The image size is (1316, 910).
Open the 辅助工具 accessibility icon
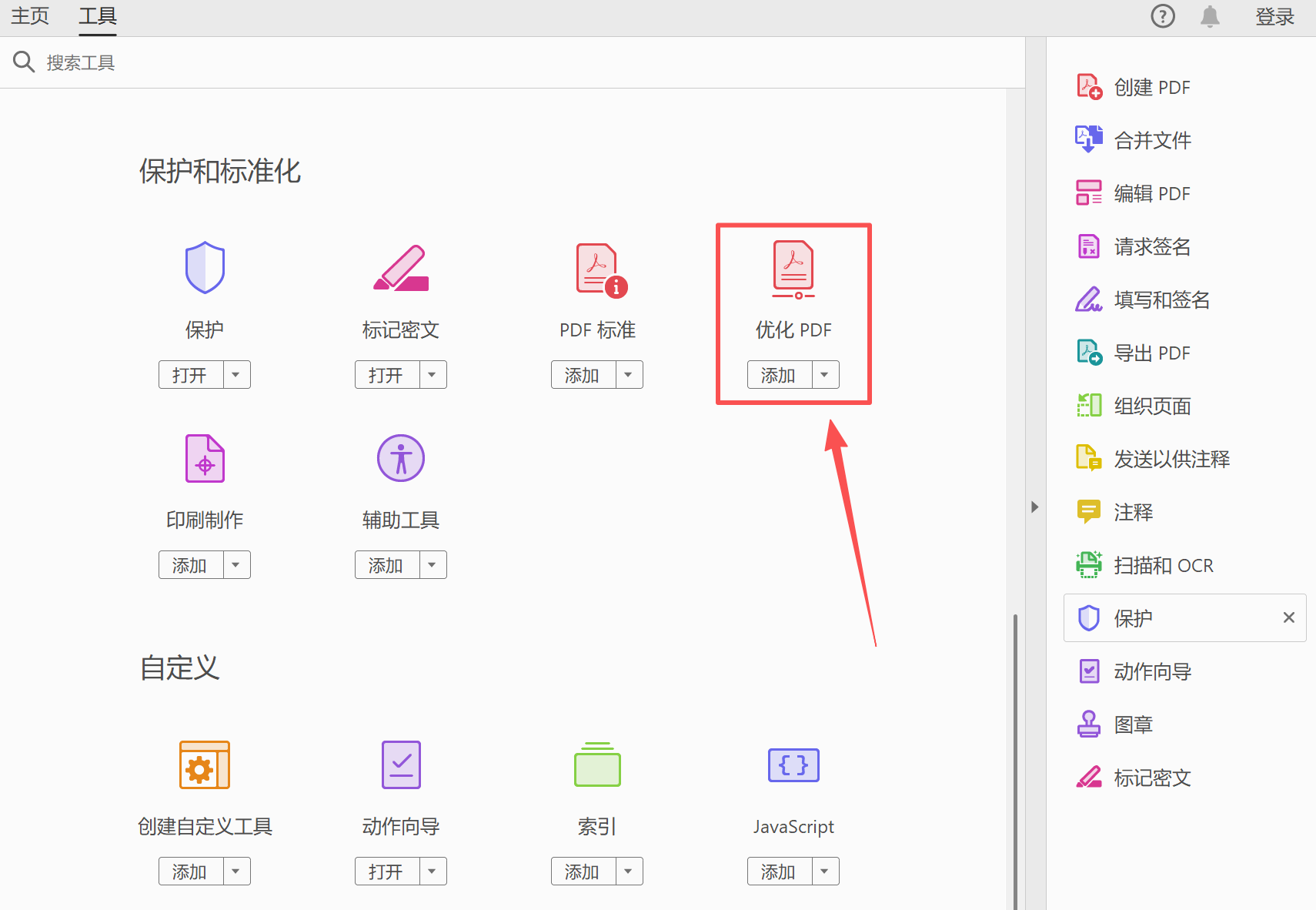click(400, 457)
